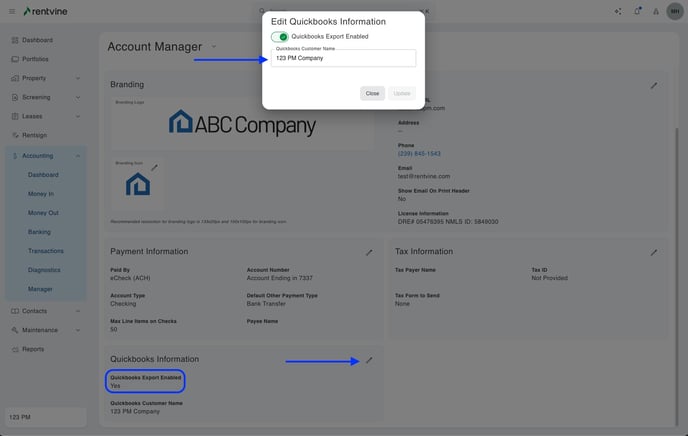Open the Account Manager title dropdown
The image size is (688, 436).
point(213,46)
